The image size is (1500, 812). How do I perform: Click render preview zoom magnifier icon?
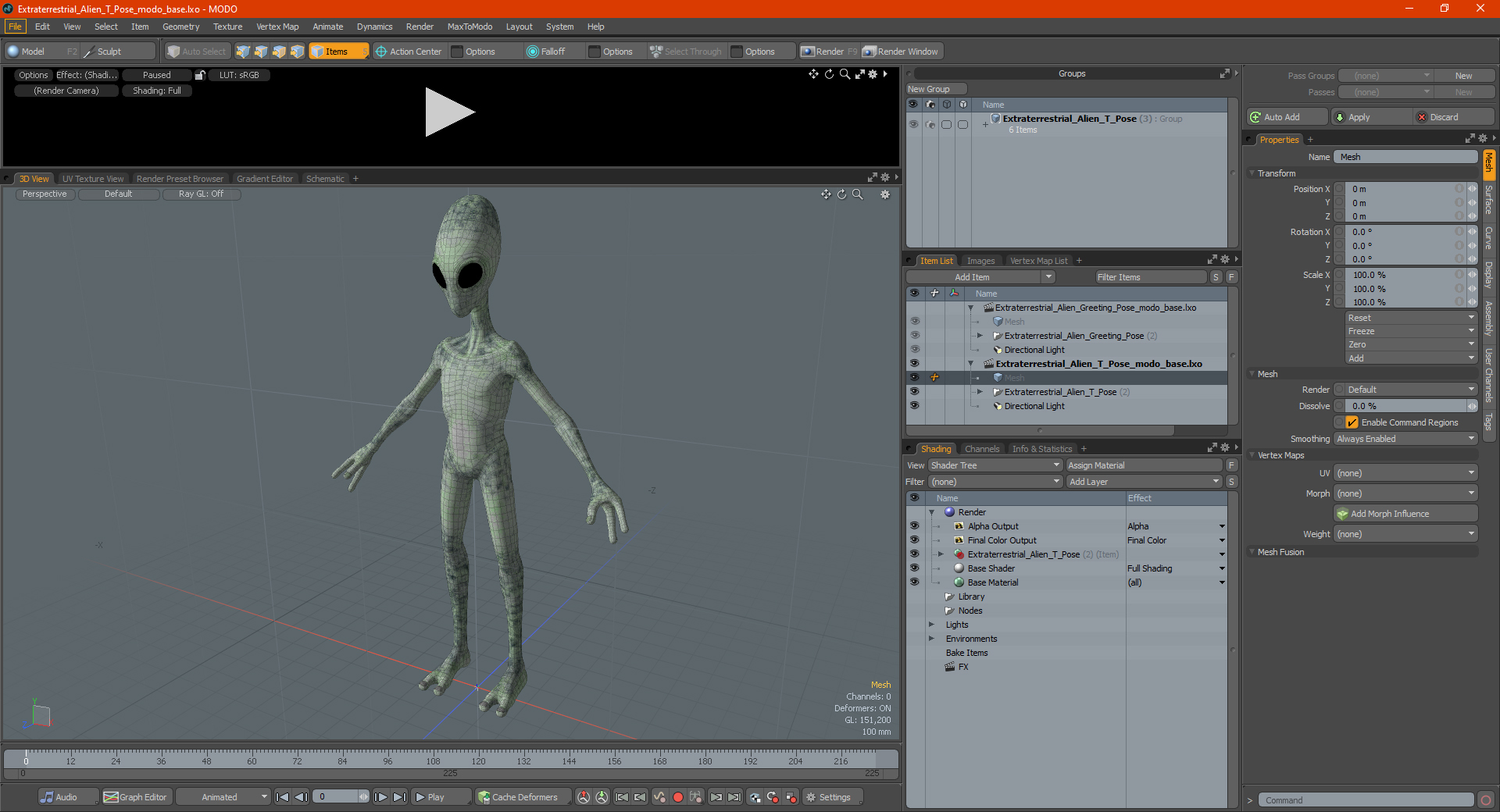pos(845,74)
